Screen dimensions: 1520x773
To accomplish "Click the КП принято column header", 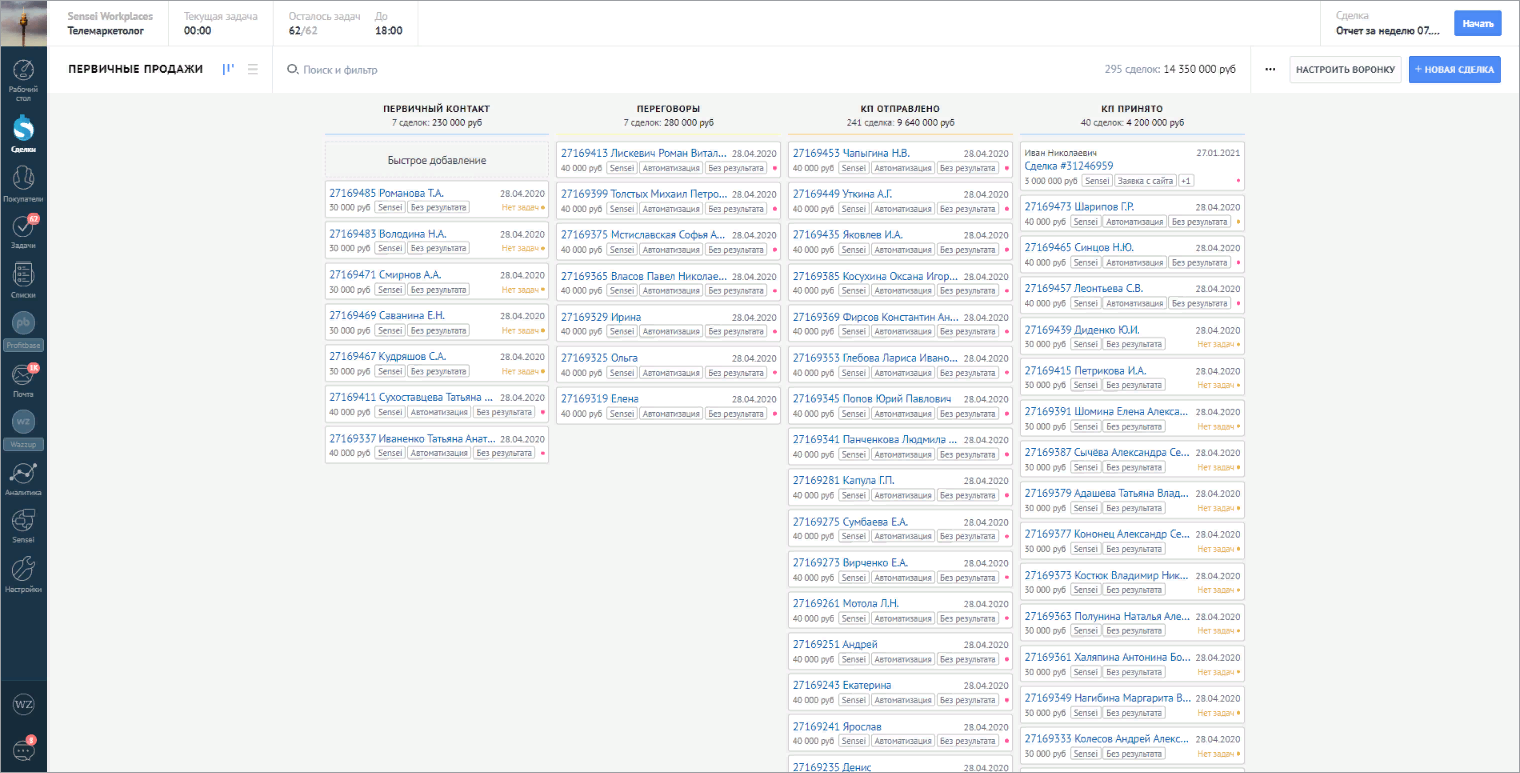I will (1132, 108).
